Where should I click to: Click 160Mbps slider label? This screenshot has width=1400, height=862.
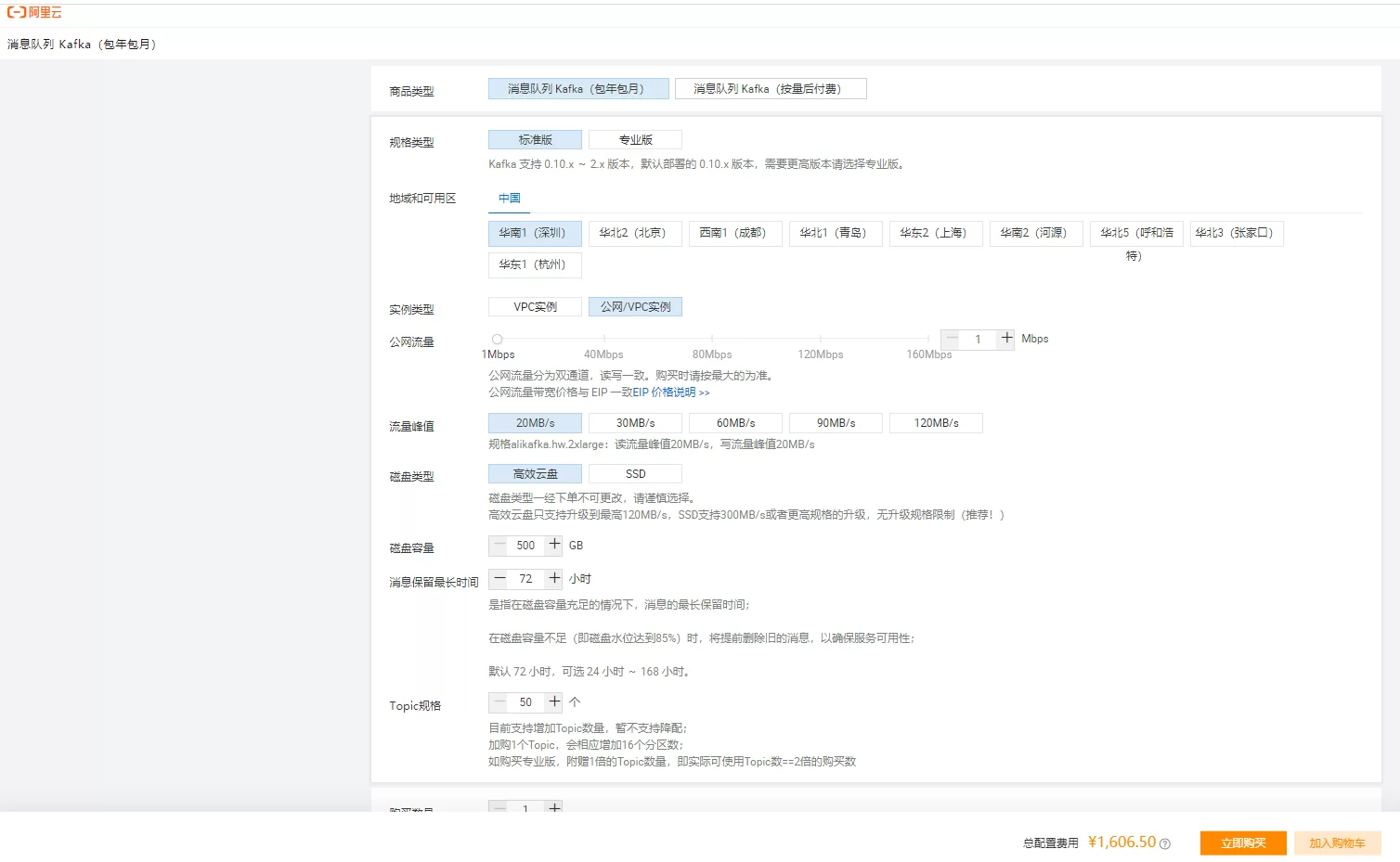pyautogui.click(x=929, y=354)
